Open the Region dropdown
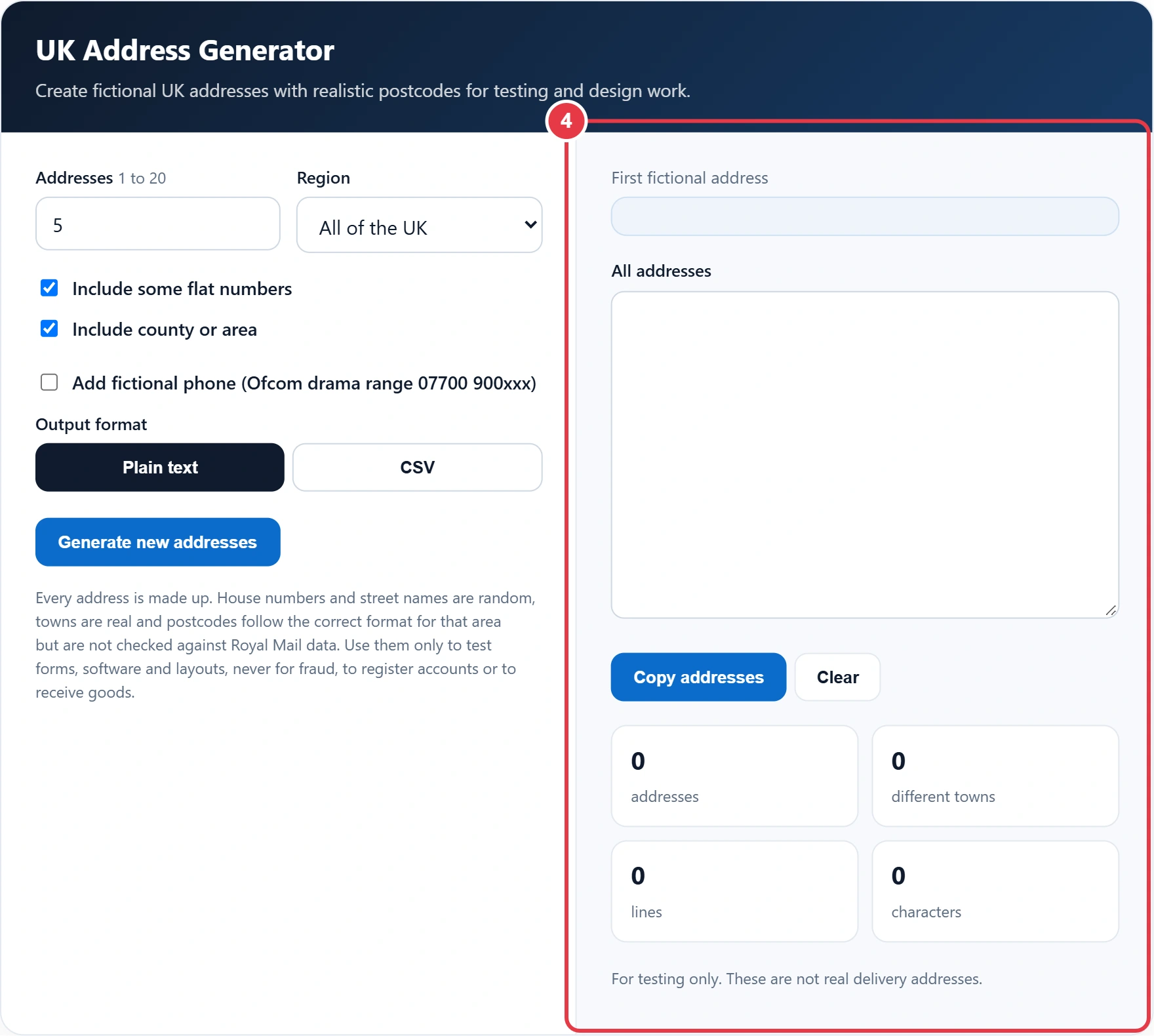The image size is (1154, 1036). (x=420, y=225)
